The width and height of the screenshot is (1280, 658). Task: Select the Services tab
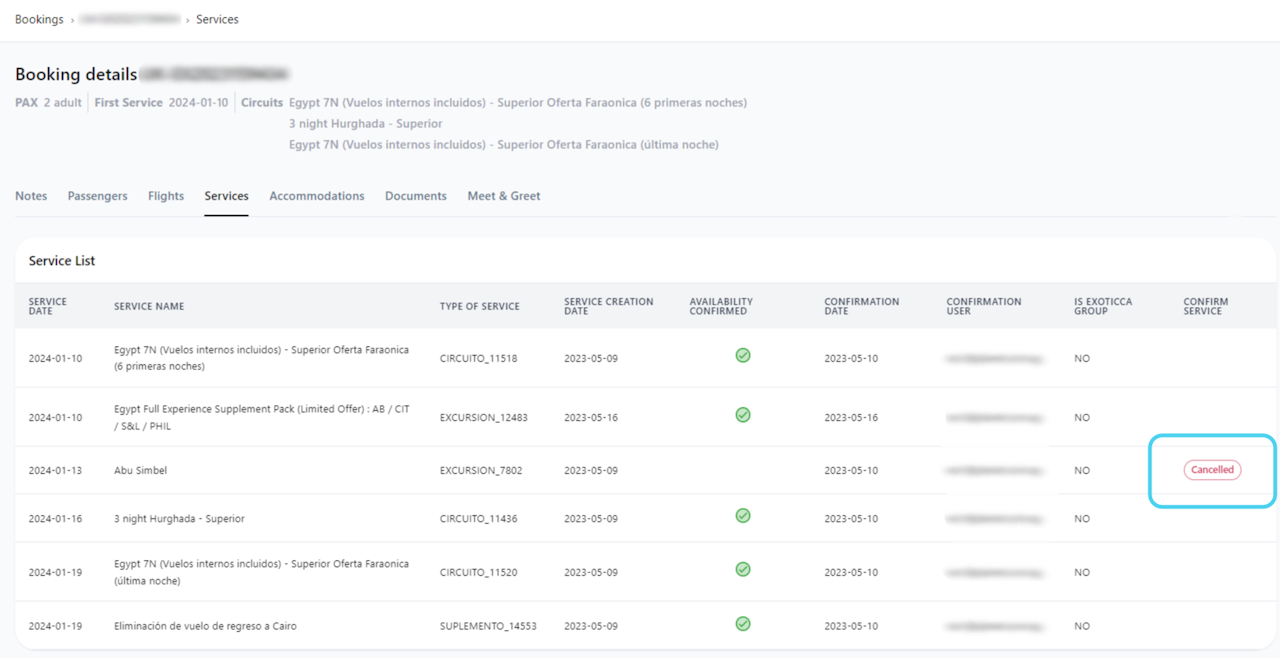pos(226,196)
